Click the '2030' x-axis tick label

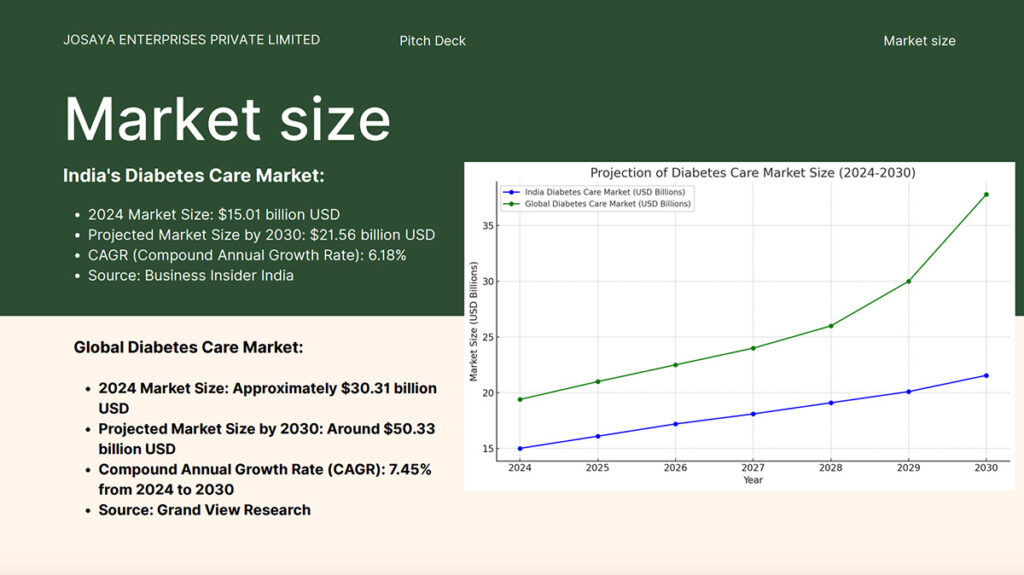[x=986, y=468]
